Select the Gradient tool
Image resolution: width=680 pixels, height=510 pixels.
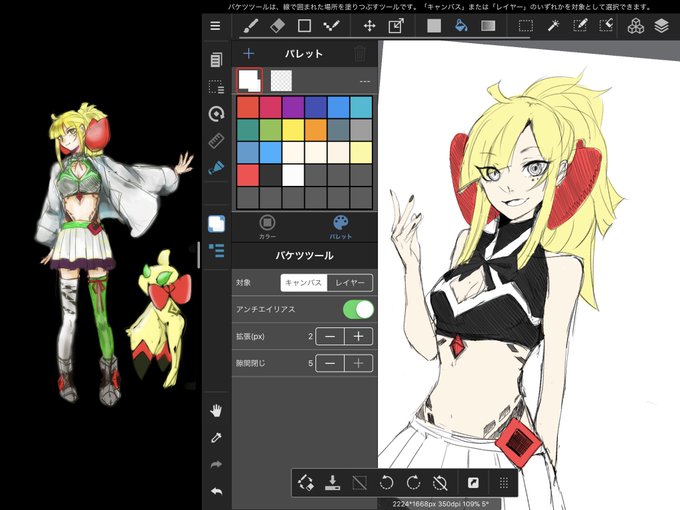488,26
